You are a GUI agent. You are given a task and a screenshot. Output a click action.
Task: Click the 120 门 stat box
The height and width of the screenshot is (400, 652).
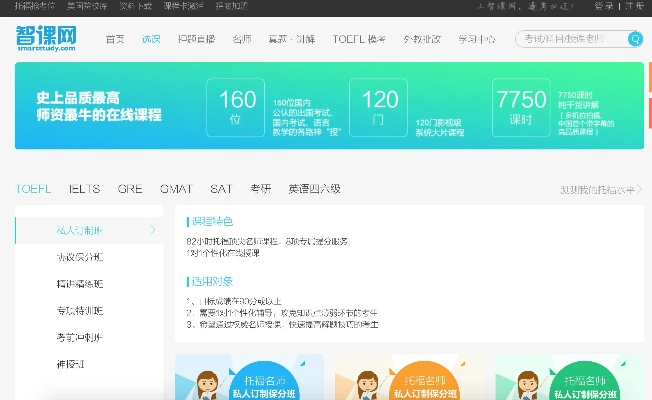pos(378,107)
